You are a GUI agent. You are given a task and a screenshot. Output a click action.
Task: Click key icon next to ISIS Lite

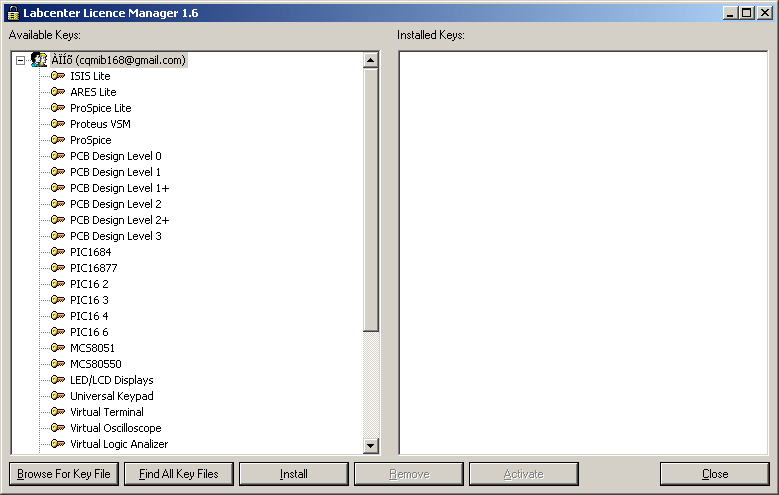[58, 76]
